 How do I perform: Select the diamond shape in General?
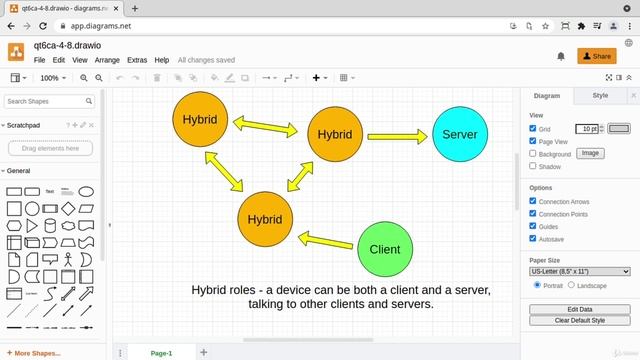coord(68,209)
